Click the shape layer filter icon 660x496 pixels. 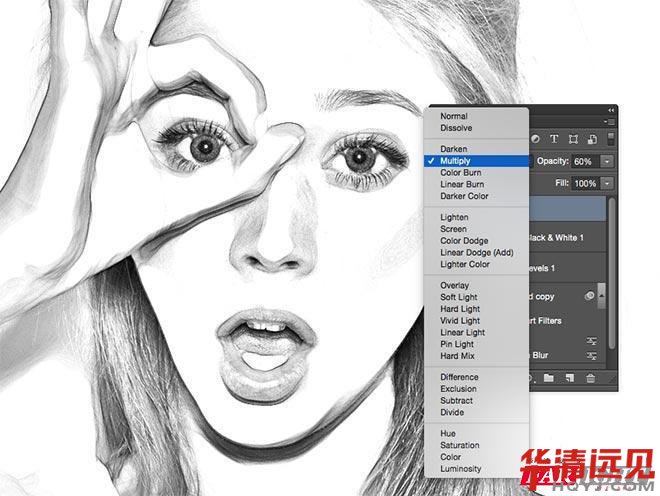(574, 138)
